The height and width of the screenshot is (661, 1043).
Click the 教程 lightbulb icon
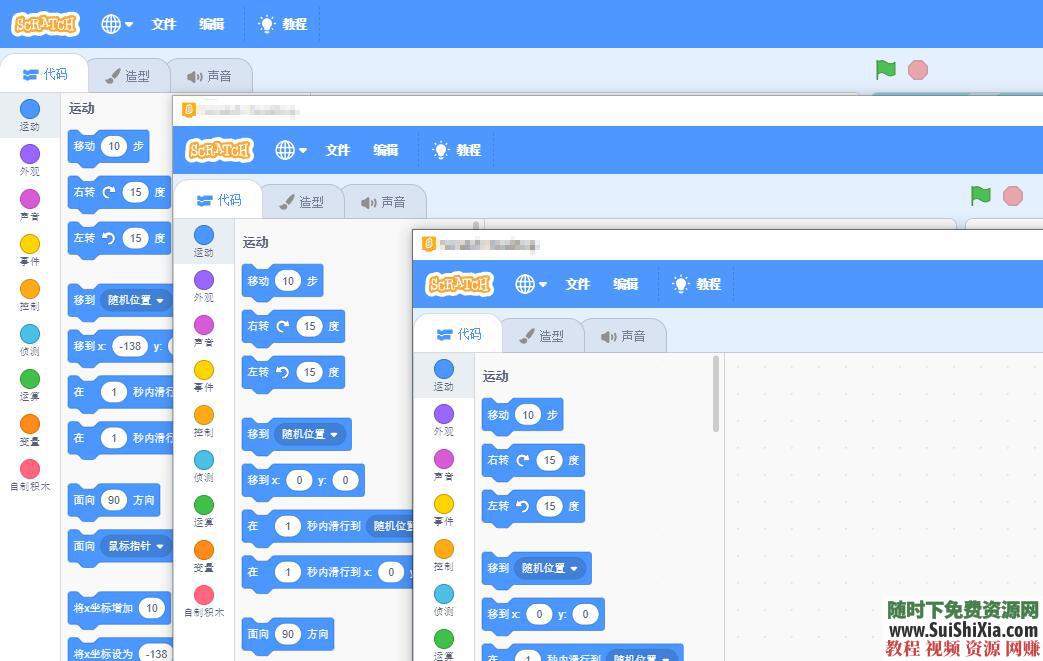(x=265, y=24)
